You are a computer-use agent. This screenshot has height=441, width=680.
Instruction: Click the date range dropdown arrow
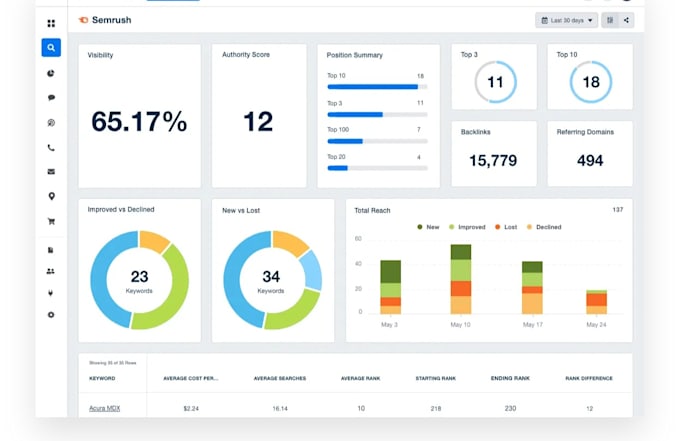[590, 20]
